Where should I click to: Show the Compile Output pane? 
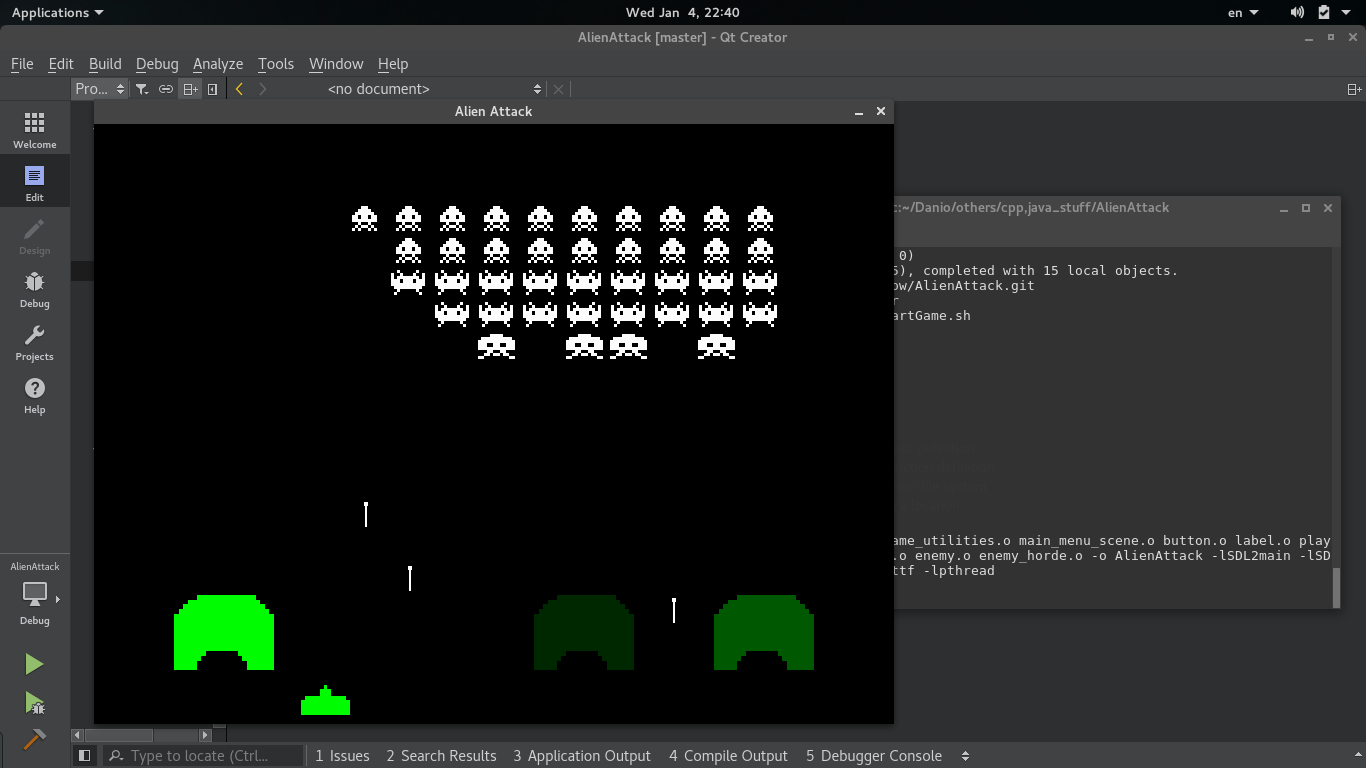(x=728, y=756)
